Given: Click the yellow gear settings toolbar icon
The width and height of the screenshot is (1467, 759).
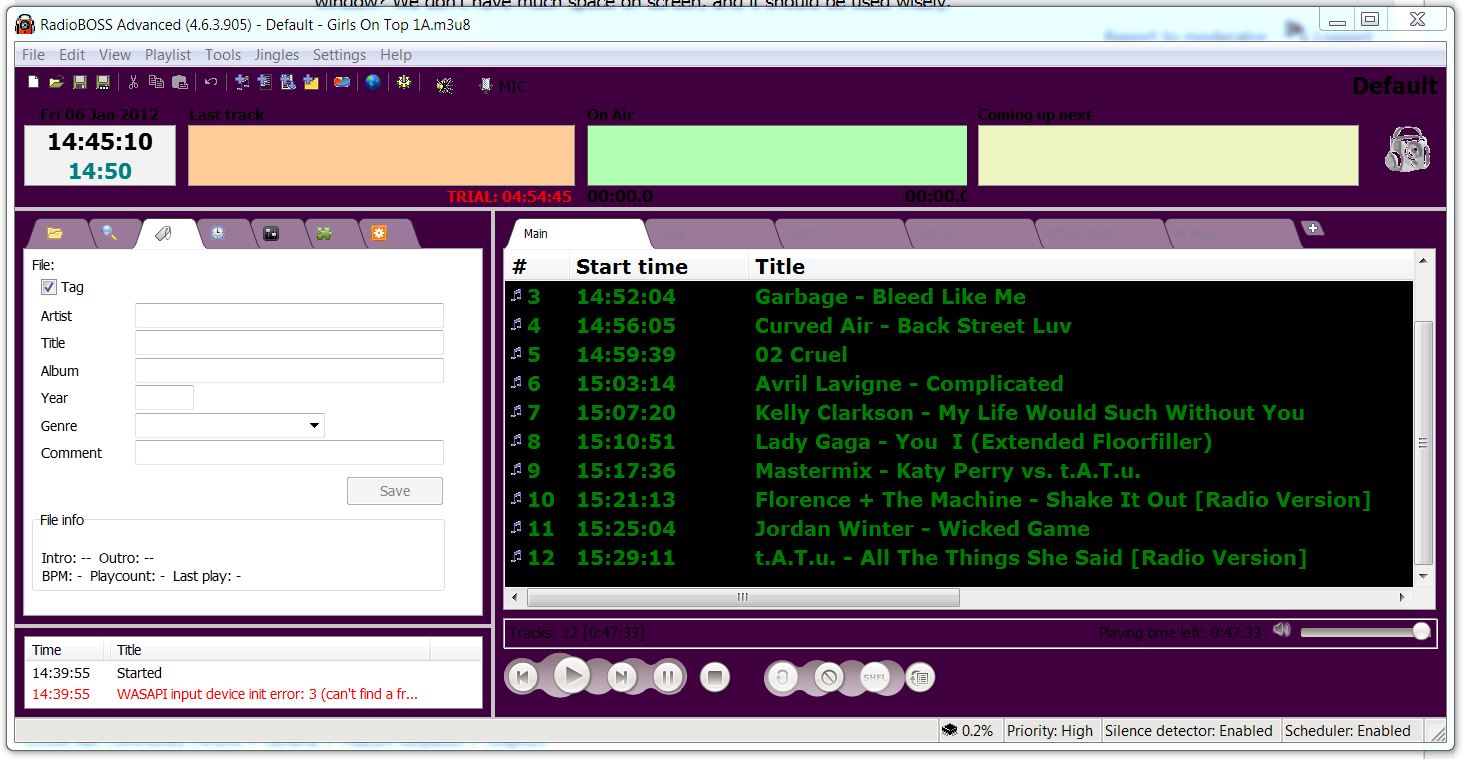Looking at the screenshot, I should coord(403,83).
